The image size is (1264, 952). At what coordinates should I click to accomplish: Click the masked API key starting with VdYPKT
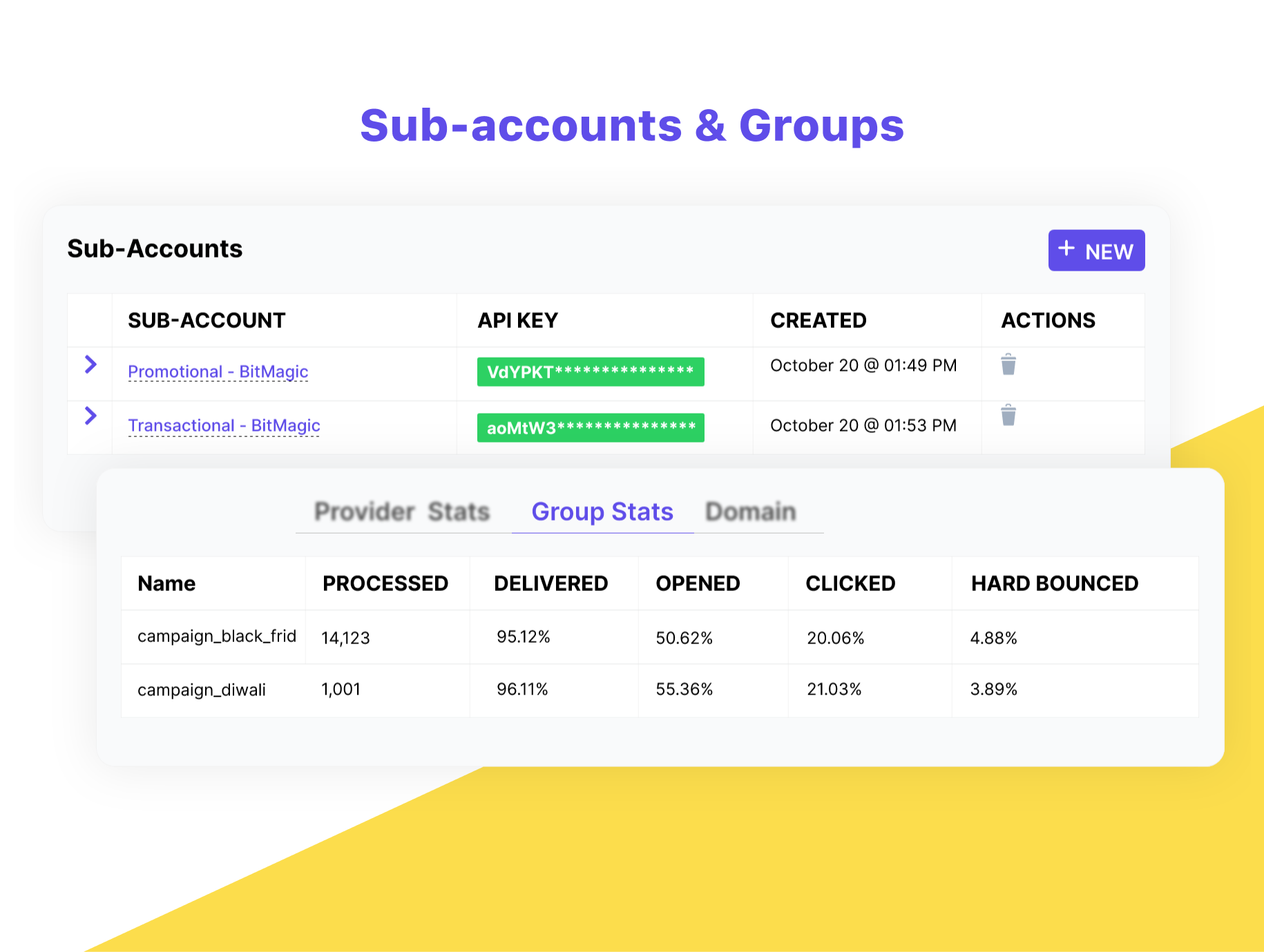pos(590,371)
